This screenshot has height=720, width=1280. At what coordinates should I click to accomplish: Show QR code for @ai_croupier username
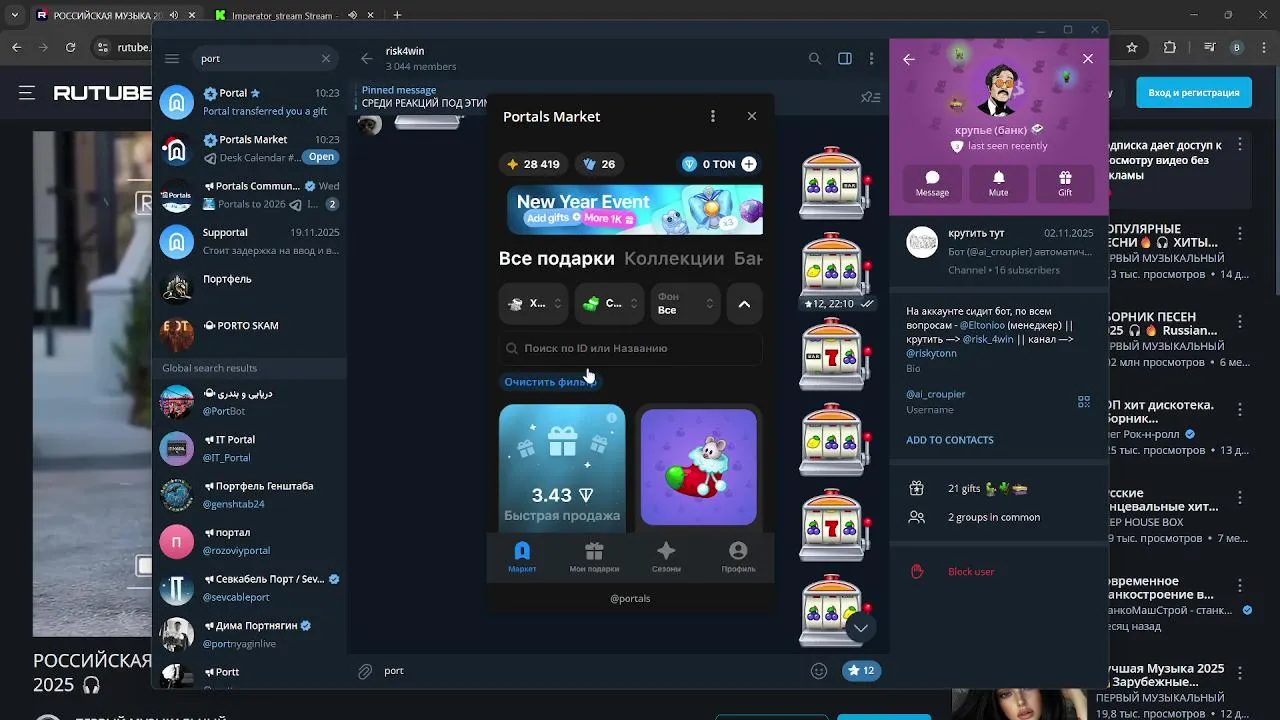tap(1084, 401)
